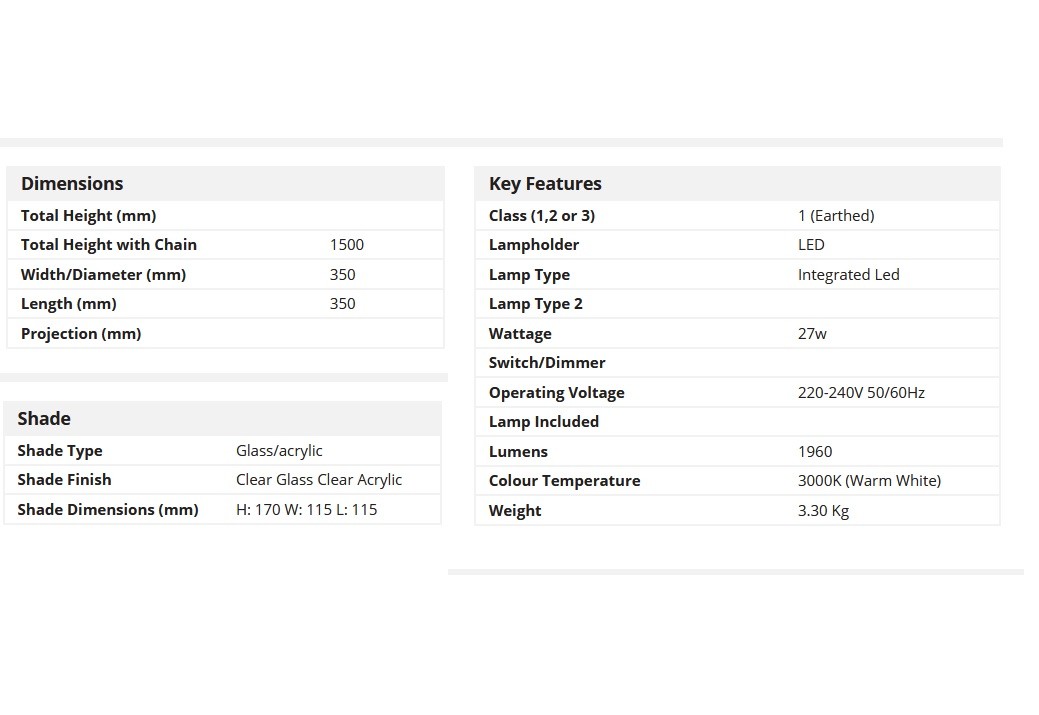
Task: Click the Class (1,2 or 3) label
Action: tap(542, 215)
